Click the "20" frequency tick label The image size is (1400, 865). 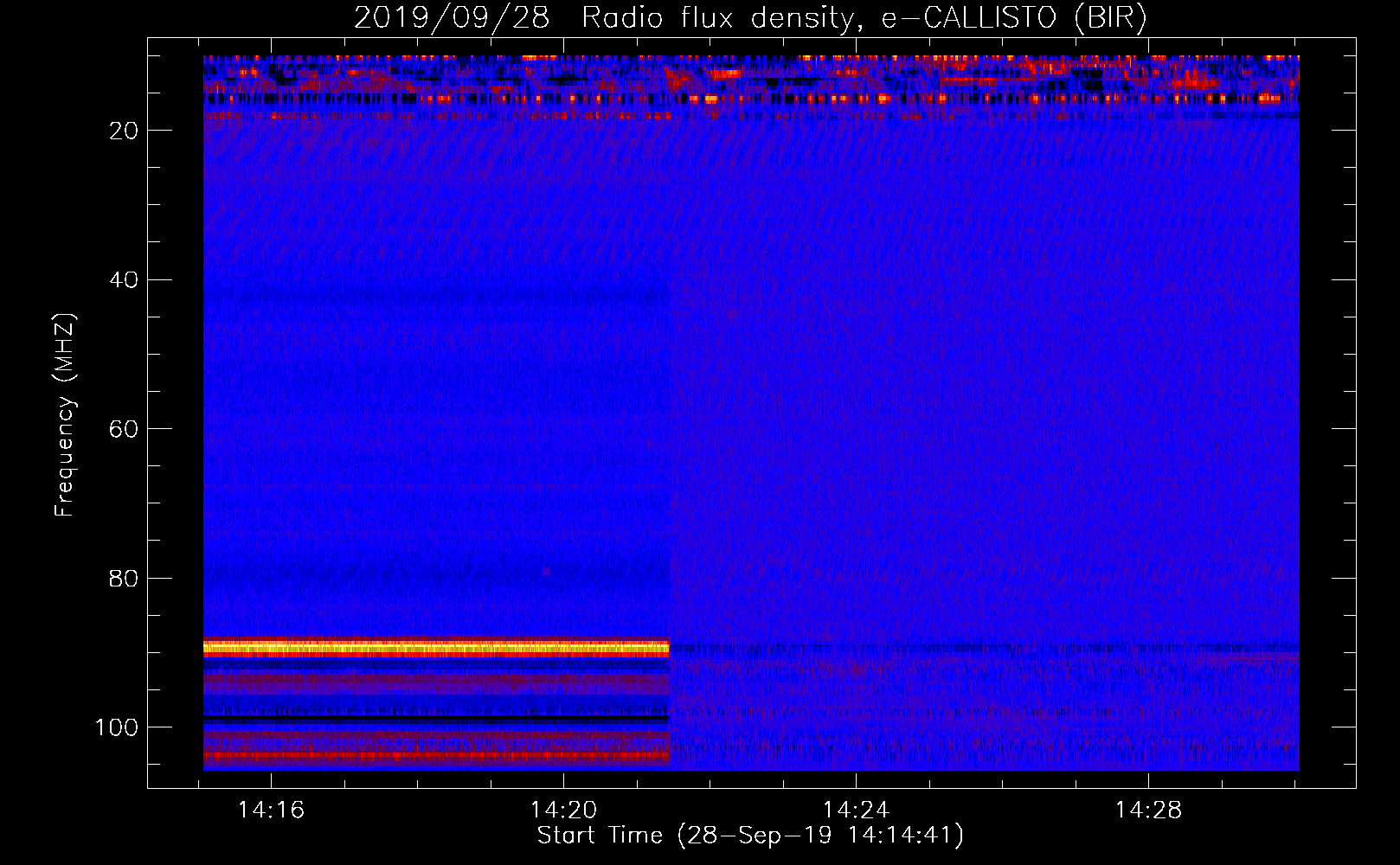[125, 131]
